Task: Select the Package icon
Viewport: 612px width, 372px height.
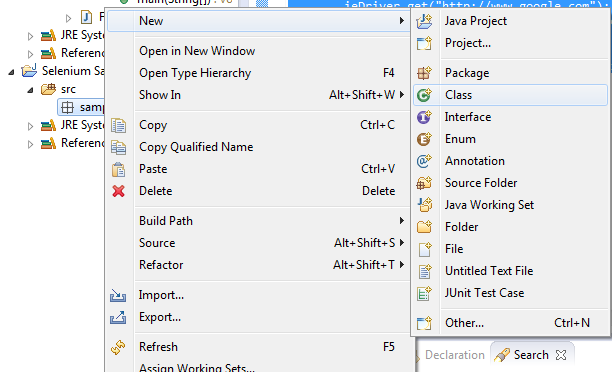Action: (x=424, y=73)
